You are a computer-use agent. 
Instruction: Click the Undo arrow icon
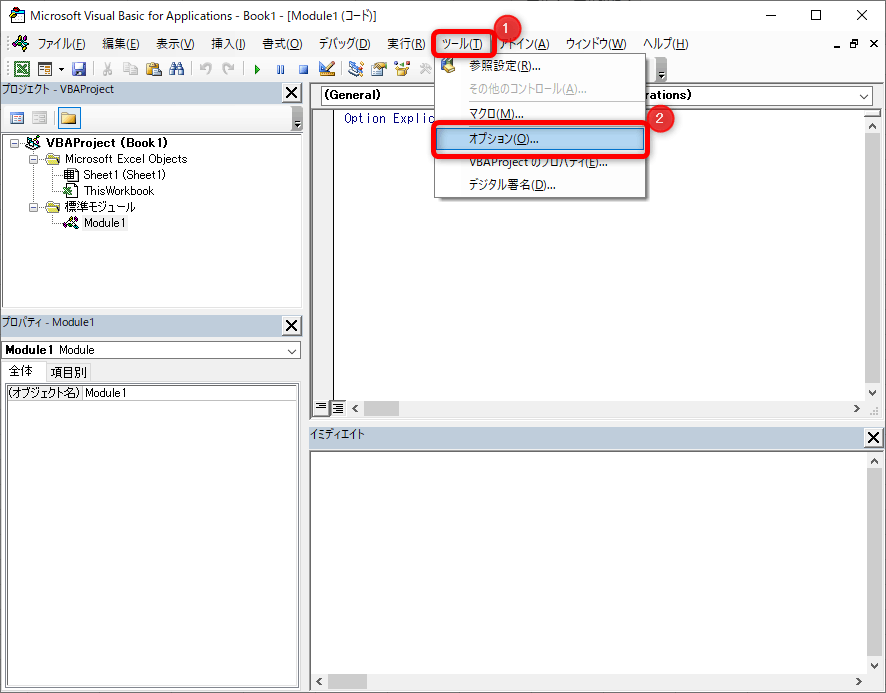click(x=206, y=69)
